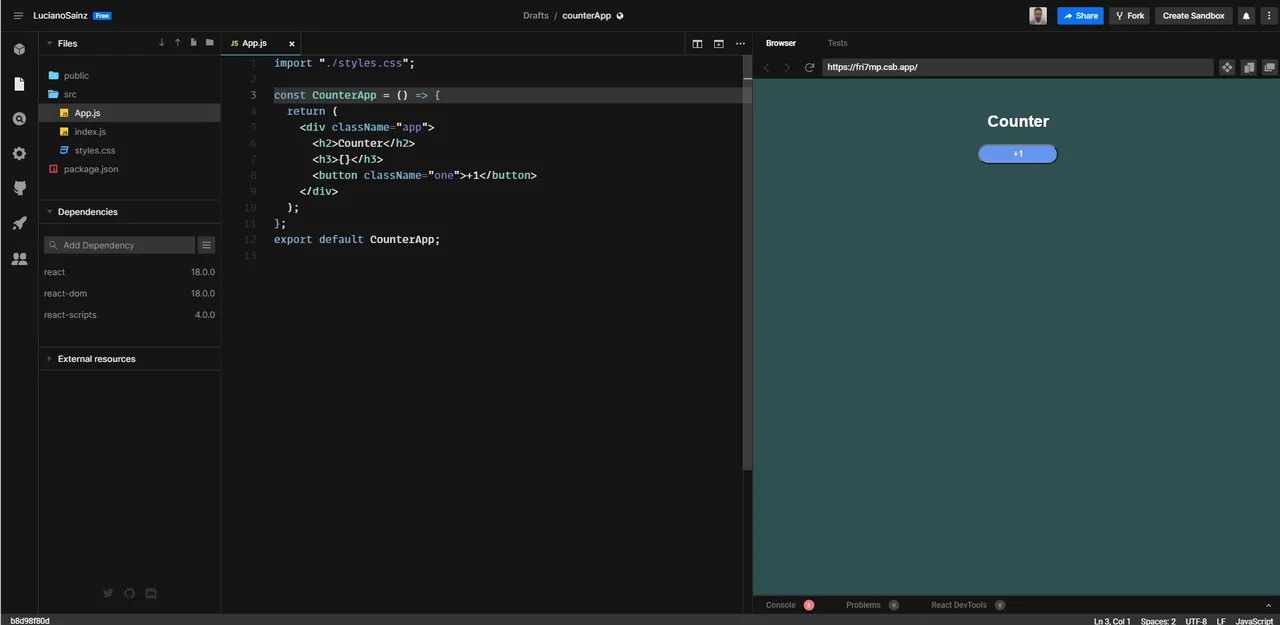Screen dimensions: 1280x625
Task: Open the hamburger menu beside LucianoSainz
Action: (x=18, y=16)
